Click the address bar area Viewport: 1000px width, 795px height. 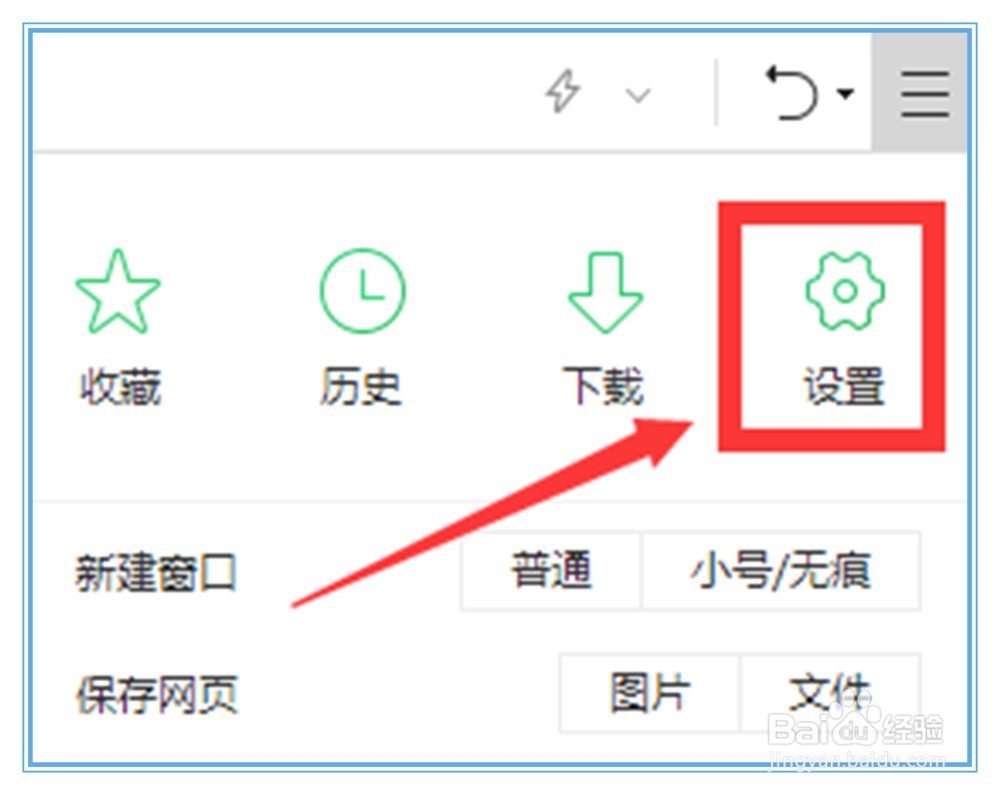[281, 92]
